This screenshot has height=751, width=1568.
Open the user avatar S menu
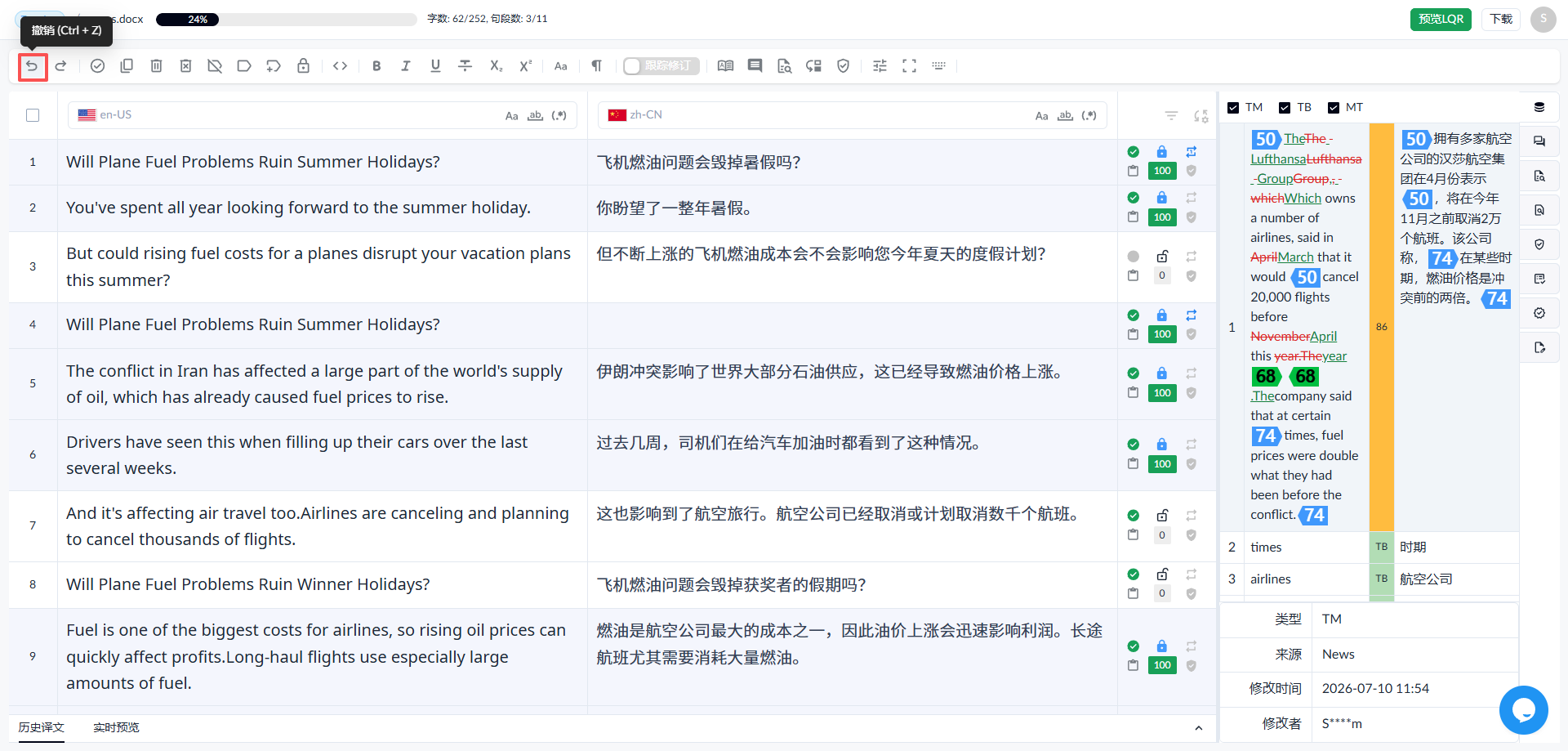[x=1543, y=19]
